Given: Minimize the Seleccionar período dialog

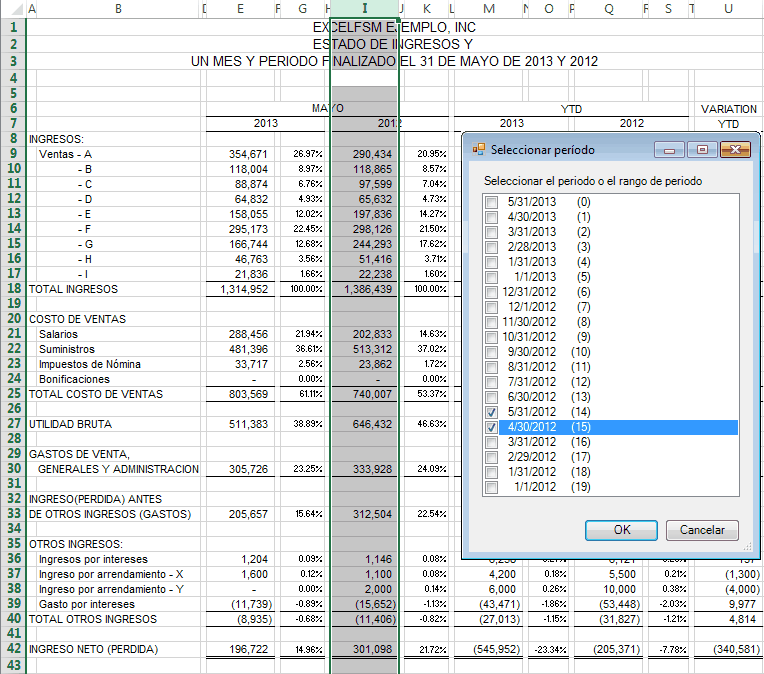Looking at the screenshot, I should click(x=667, y=150).
